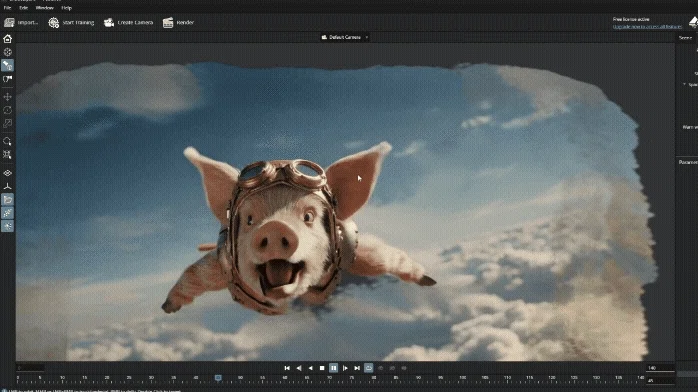Select the Scale transform tool
Image resolution: width=698 pixels, height=392 pixels.
pos(8,124)
